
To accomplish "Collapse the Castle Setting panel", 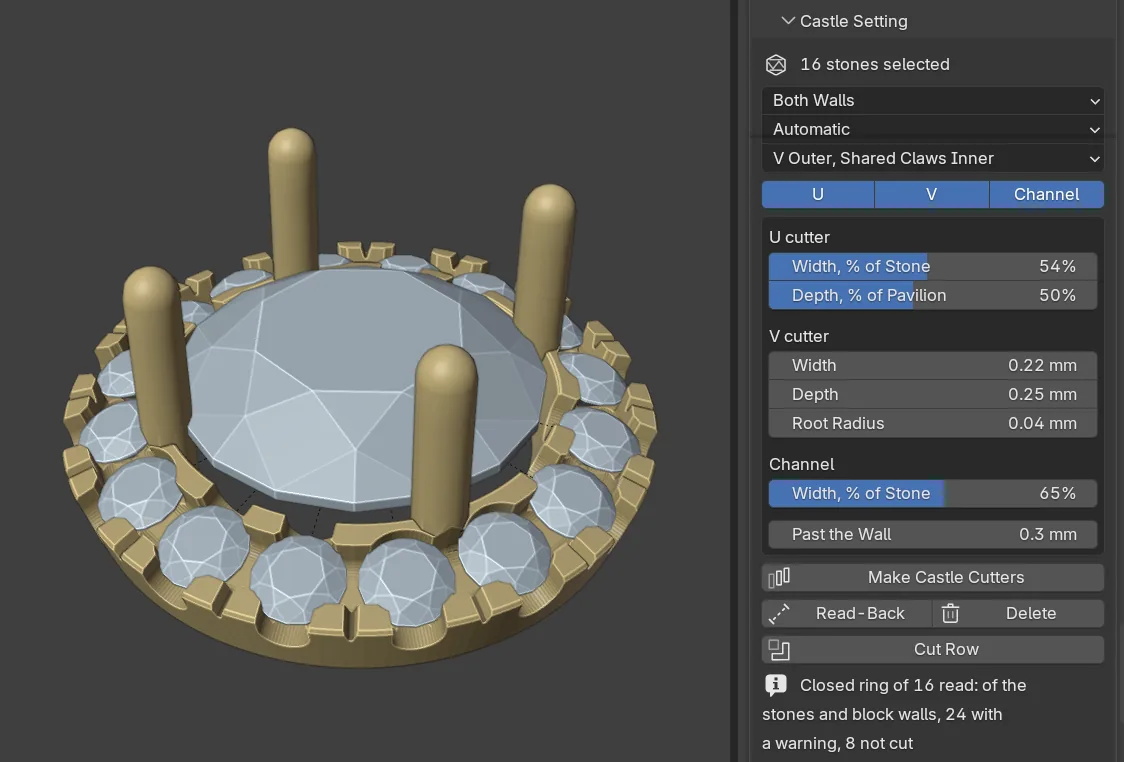I will 788,21.
